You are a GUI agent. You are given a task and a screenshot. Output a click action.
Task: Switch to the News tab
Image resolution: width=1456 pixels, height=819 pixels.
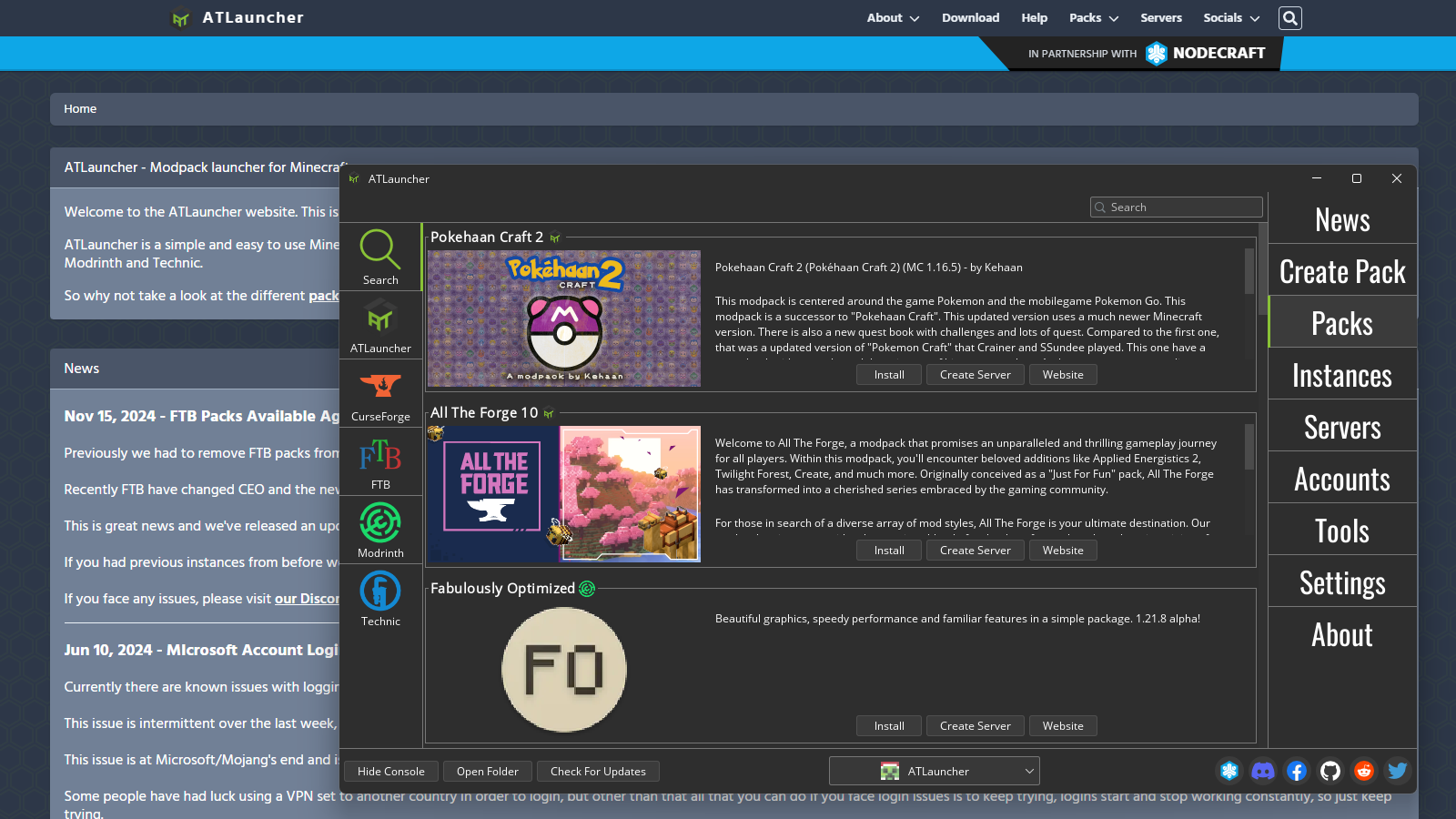(1342, 219)
